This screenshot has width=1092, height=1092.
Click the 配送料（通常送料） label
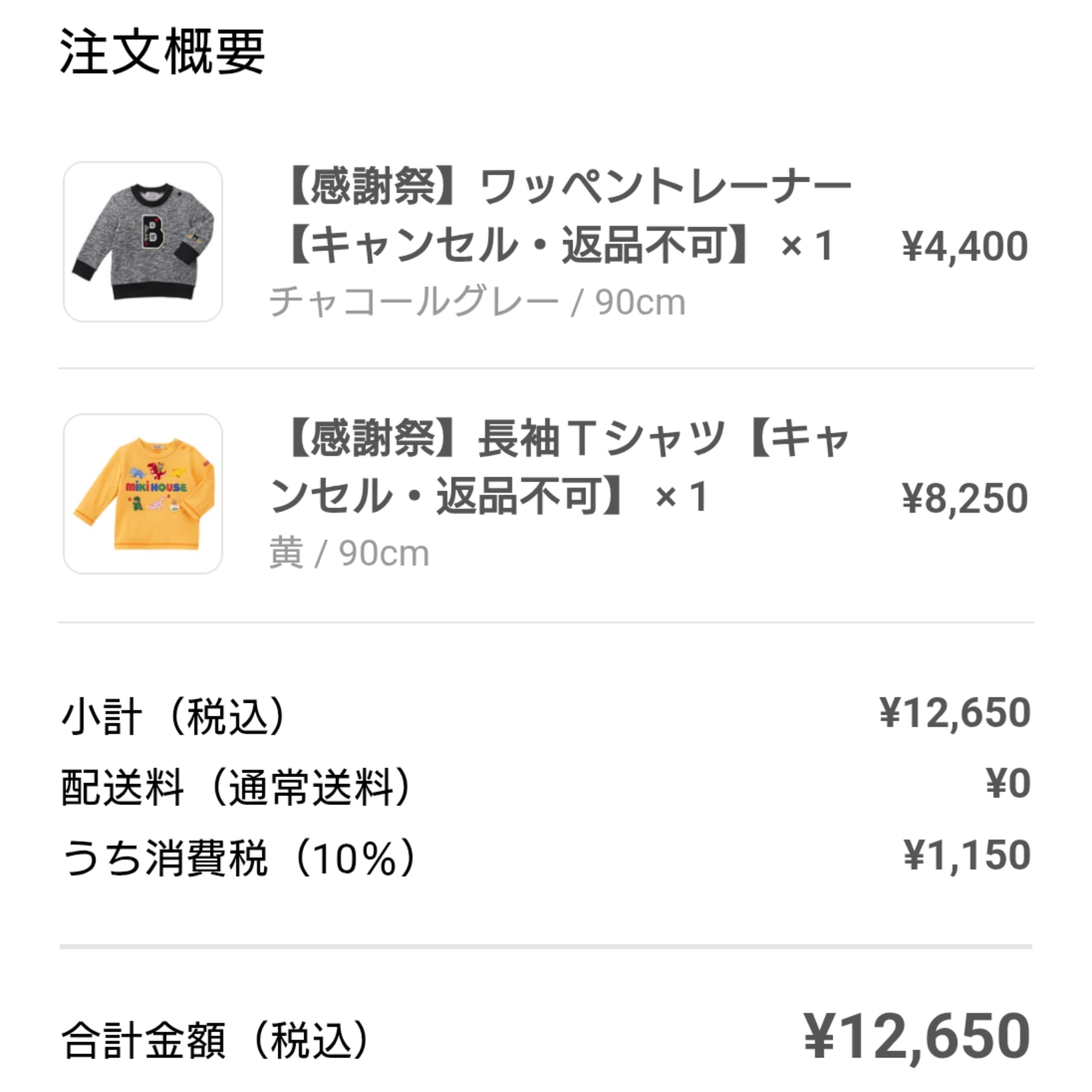[236, 788]
